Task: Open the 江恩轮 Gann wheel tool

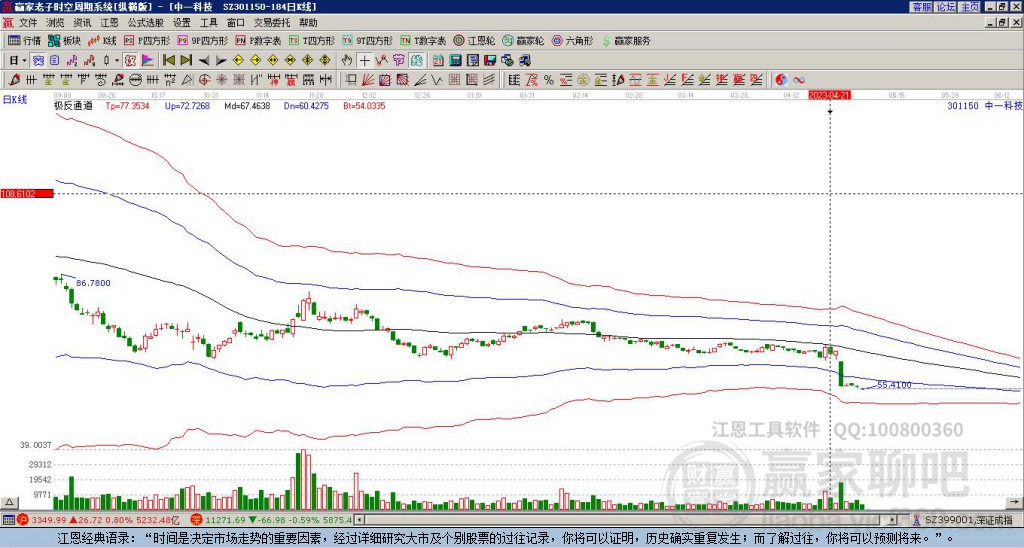Action: pos(475,40)
